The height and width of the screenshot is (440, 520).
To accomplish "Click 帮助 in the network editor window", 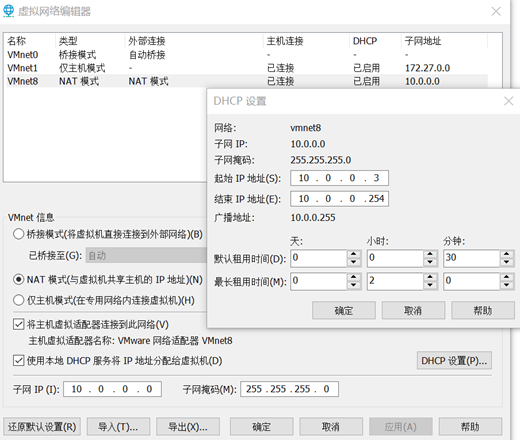I will 470,427.
